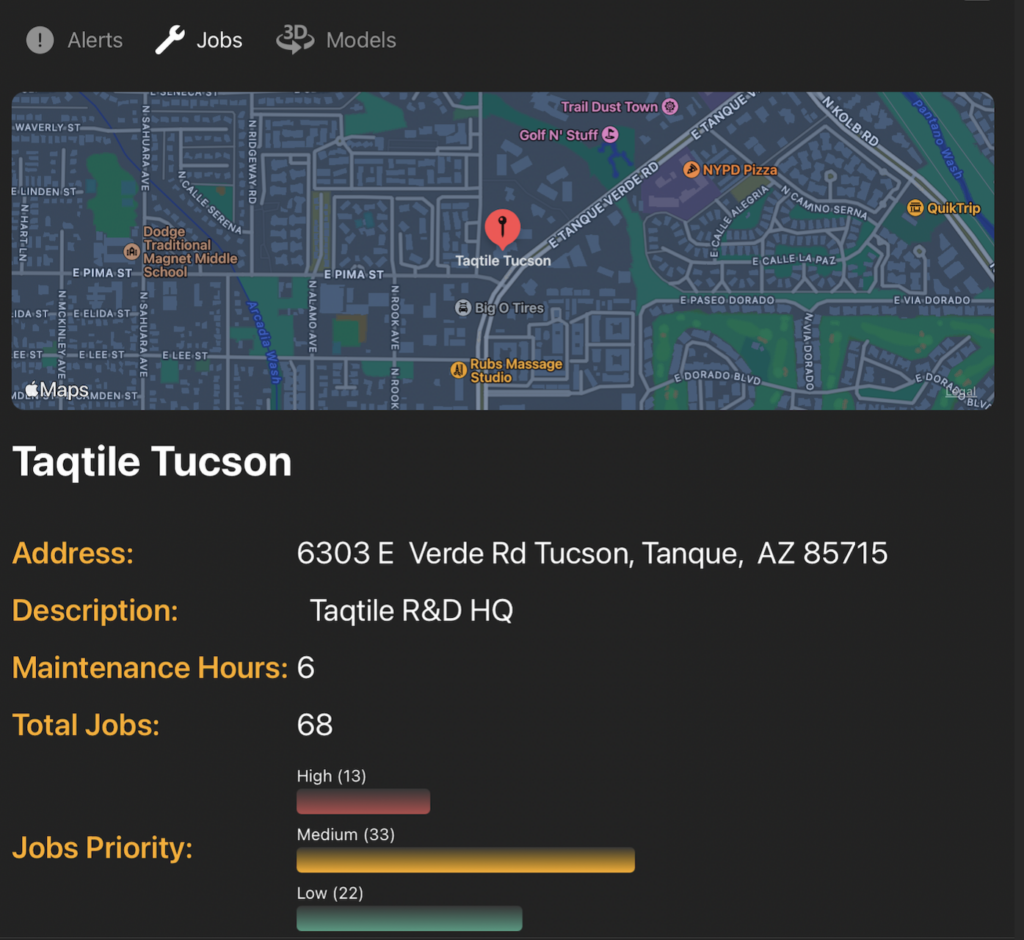Switch to the Alerts tab

click(74, 41)
